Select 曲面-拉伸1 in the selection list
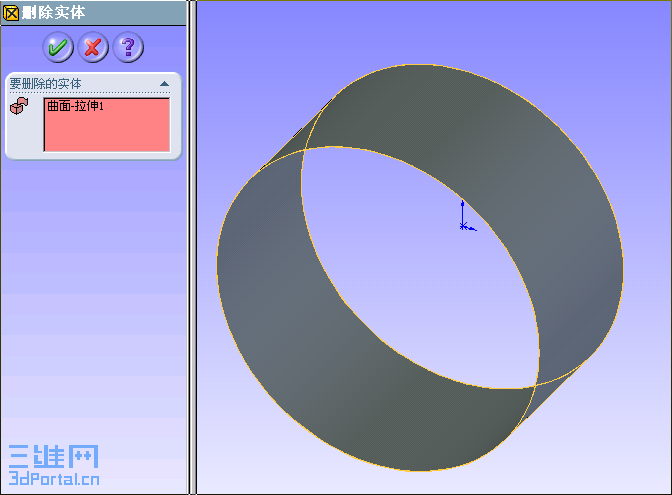 point(75,106)
